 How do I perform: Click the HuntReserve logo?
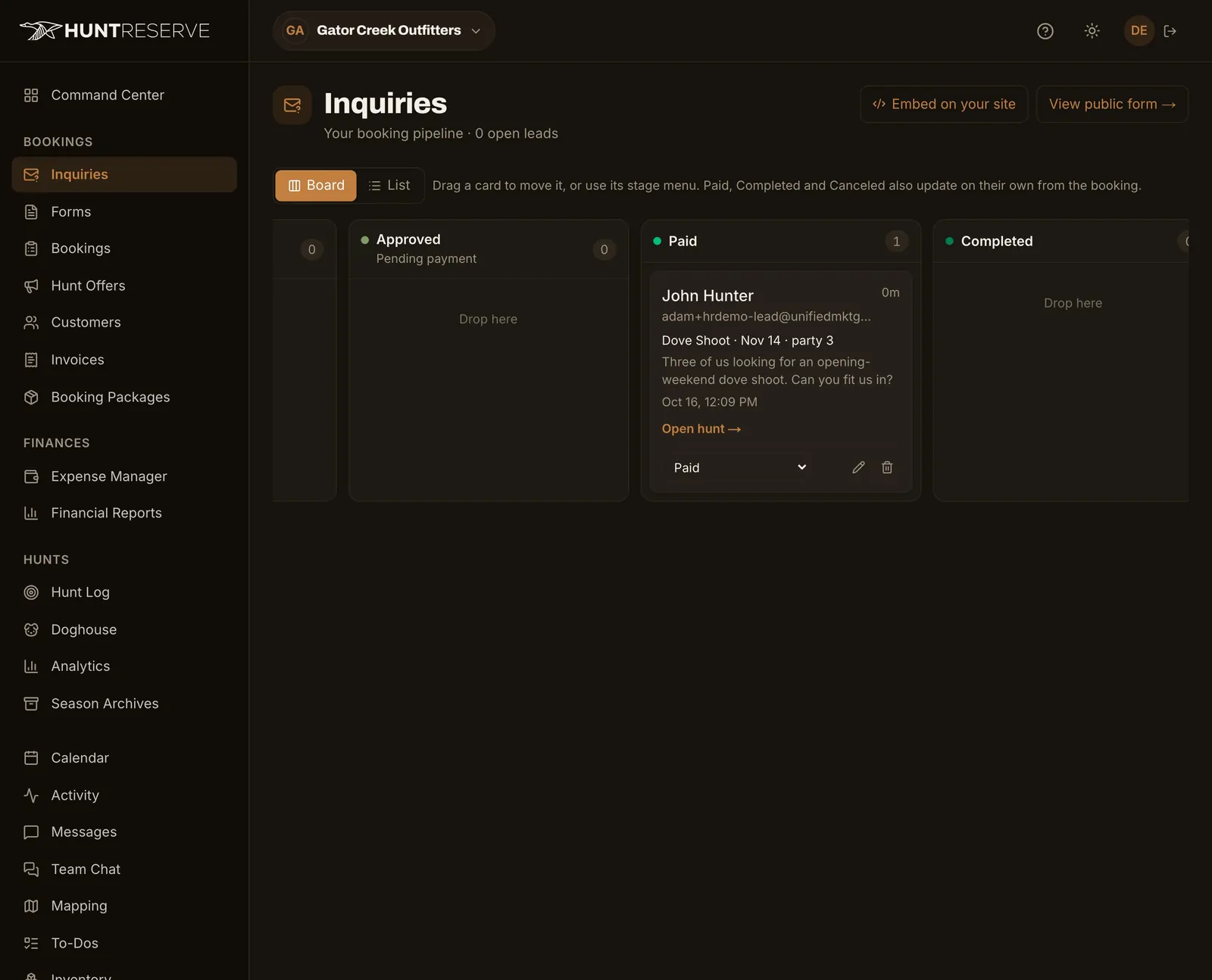[114, 30]
